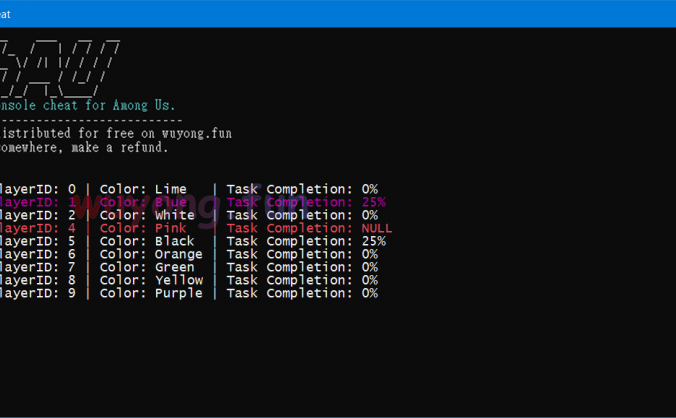Viewport: 676px width, 418px height.
Task: Click Black player's 25% task completion
Action: click(x=373, y=241)
